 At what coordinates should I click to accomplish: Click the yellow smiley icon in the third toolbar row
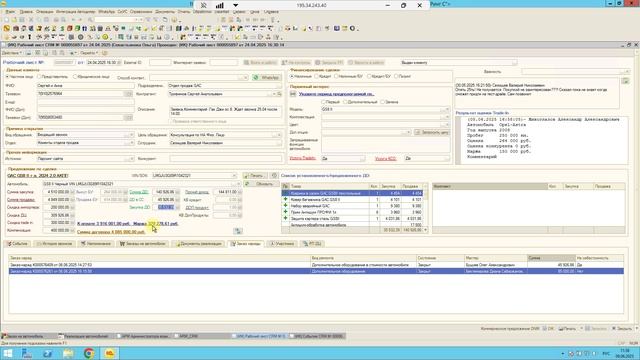click(x=105, y=37)
